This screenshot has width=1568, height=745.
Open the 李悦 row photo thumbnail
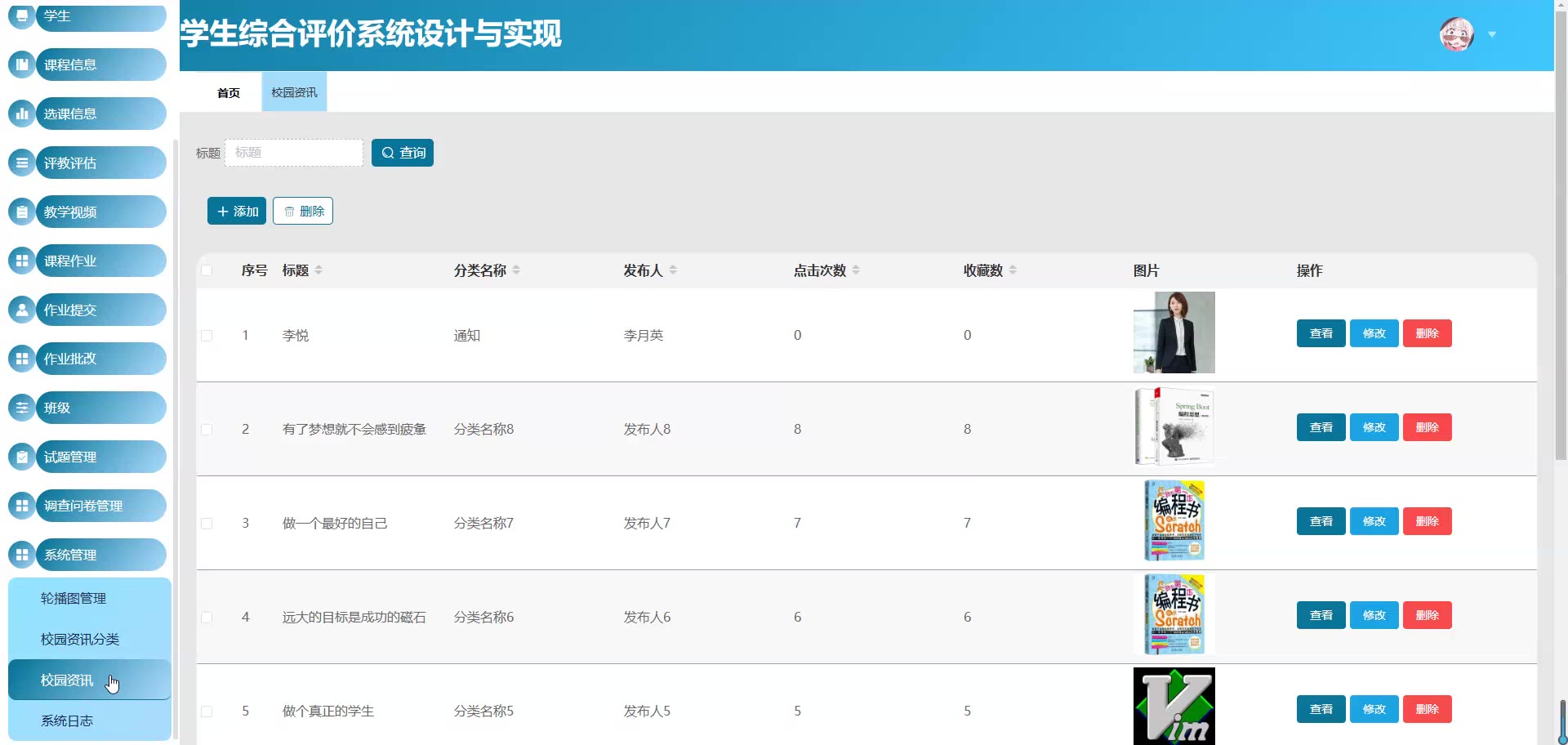tap(1174, 332)
